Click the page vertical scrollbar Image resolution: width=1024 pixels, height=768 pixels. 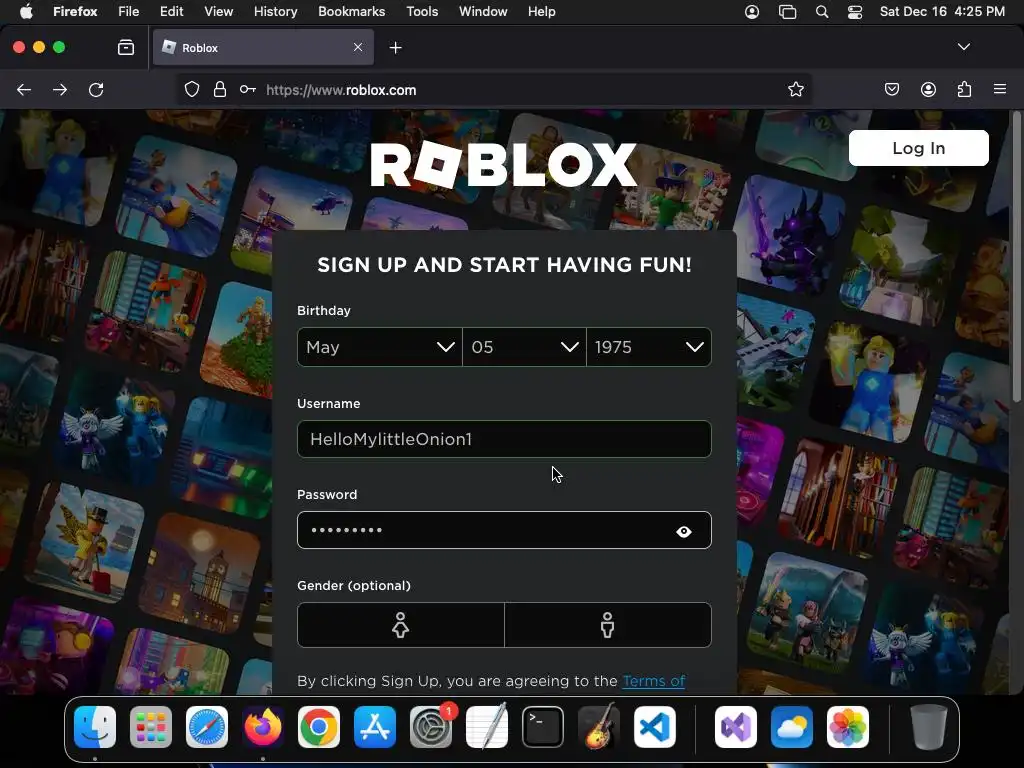point(1017,258)
